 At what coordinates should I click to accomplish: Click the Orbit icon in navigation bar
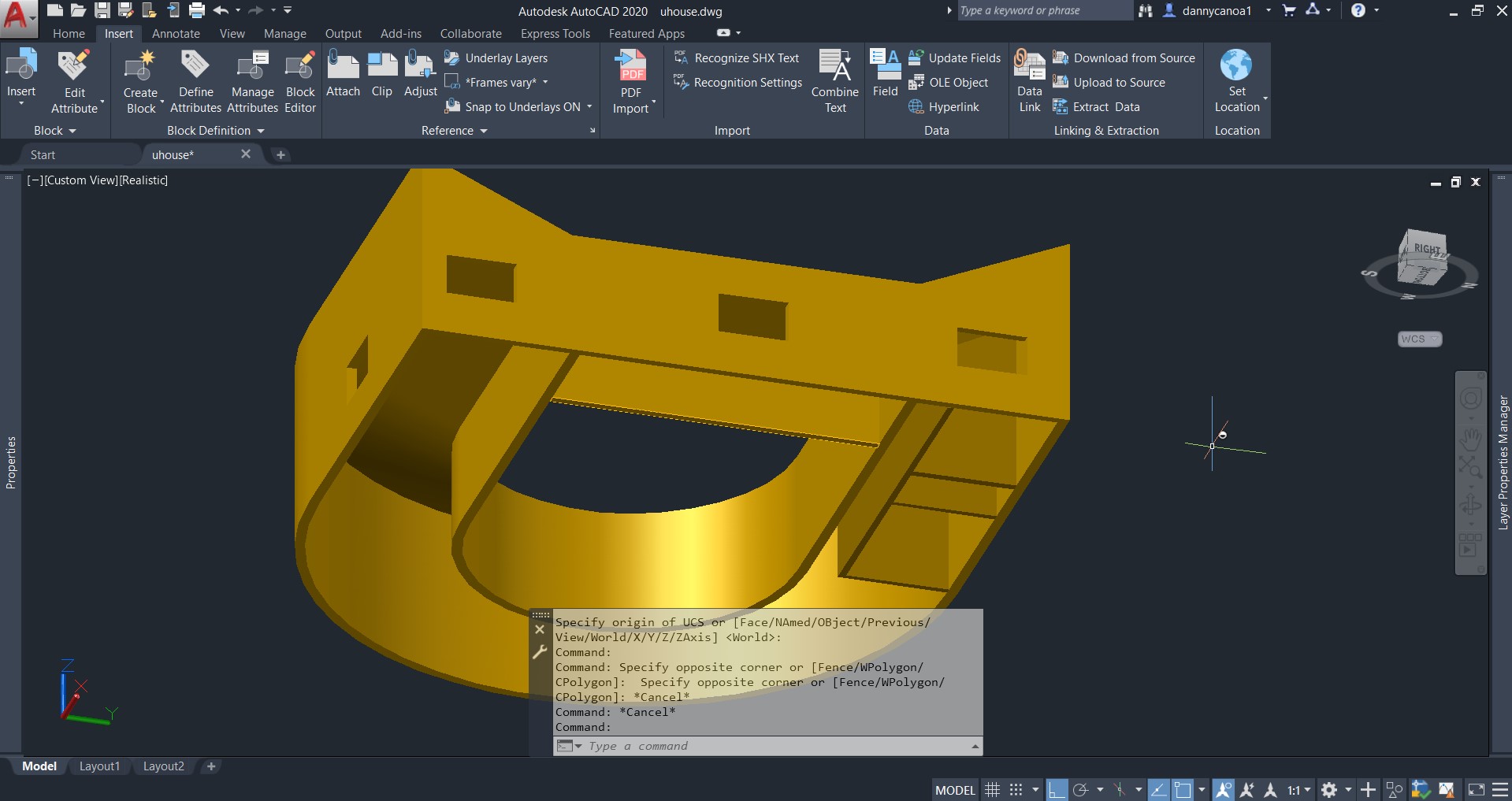tap(1470, 505)
